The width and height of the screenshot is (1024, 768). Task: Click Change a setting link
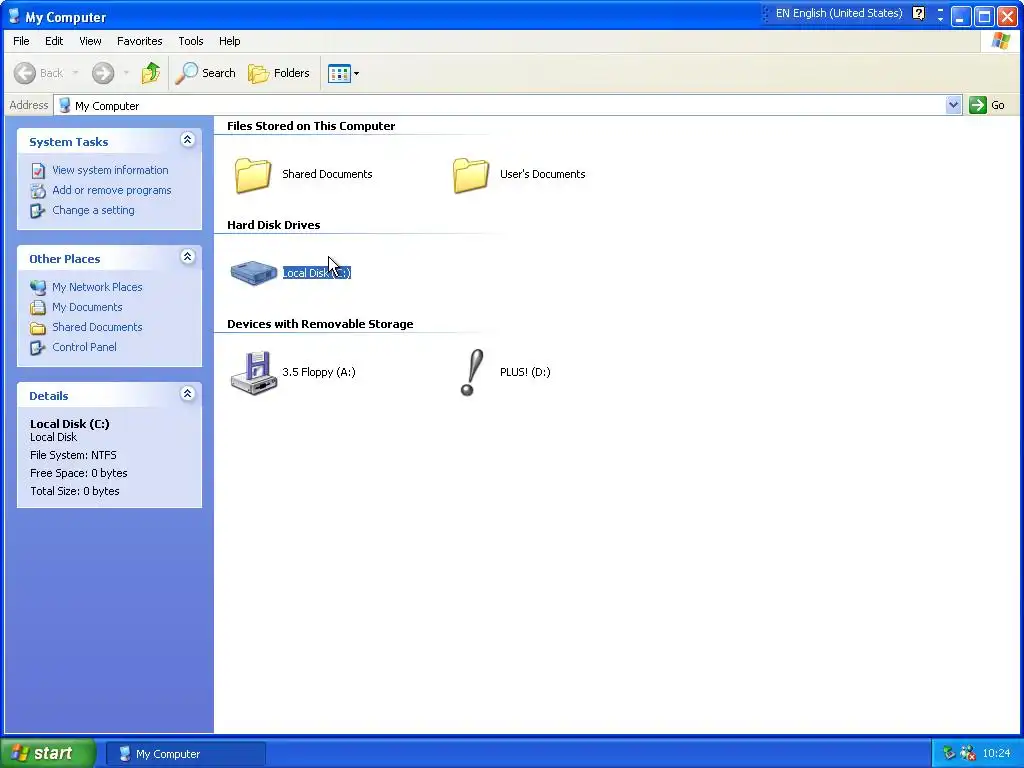[93, 210]
